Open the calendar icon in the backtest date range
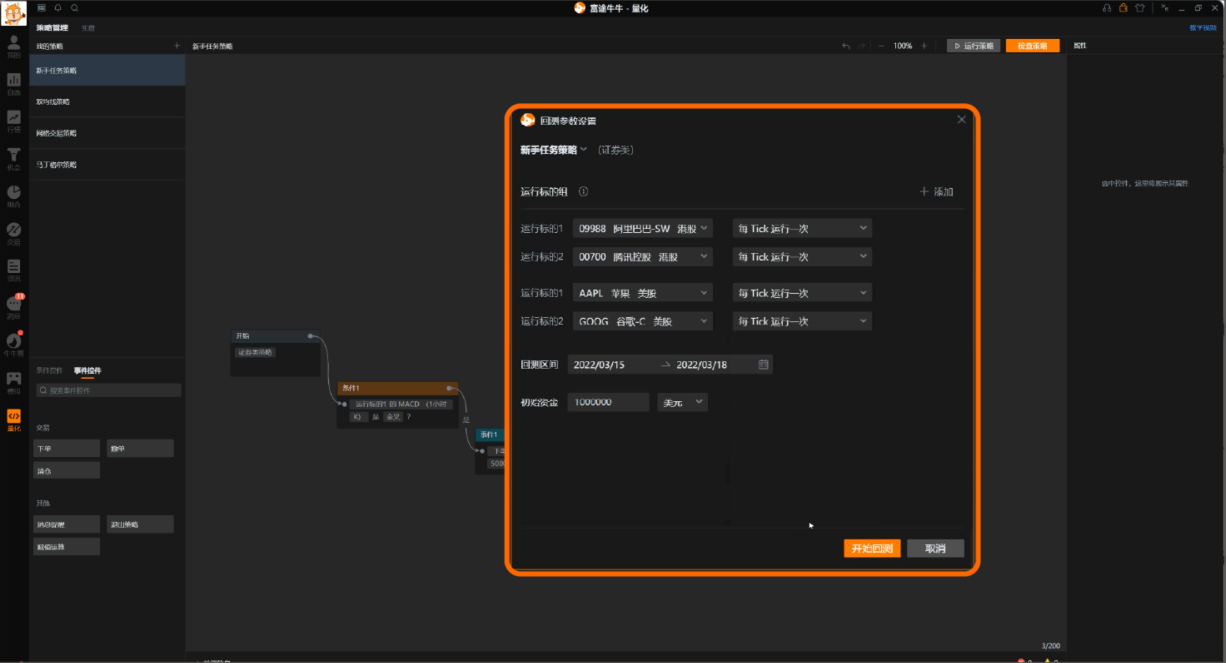 pyautogui.click(x=763, y=365)
